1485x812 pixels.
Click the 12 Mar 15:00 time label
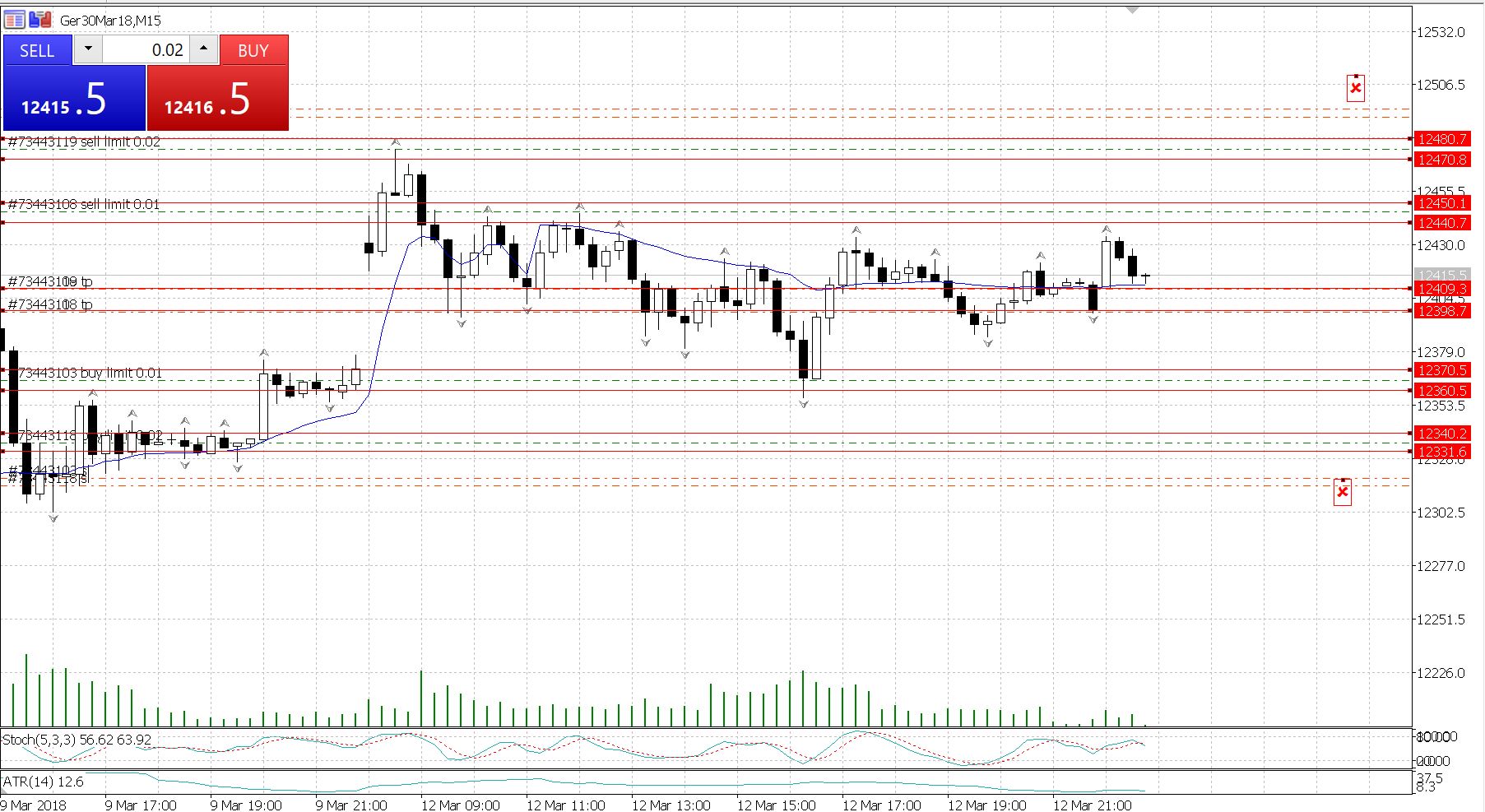[776, 805]
